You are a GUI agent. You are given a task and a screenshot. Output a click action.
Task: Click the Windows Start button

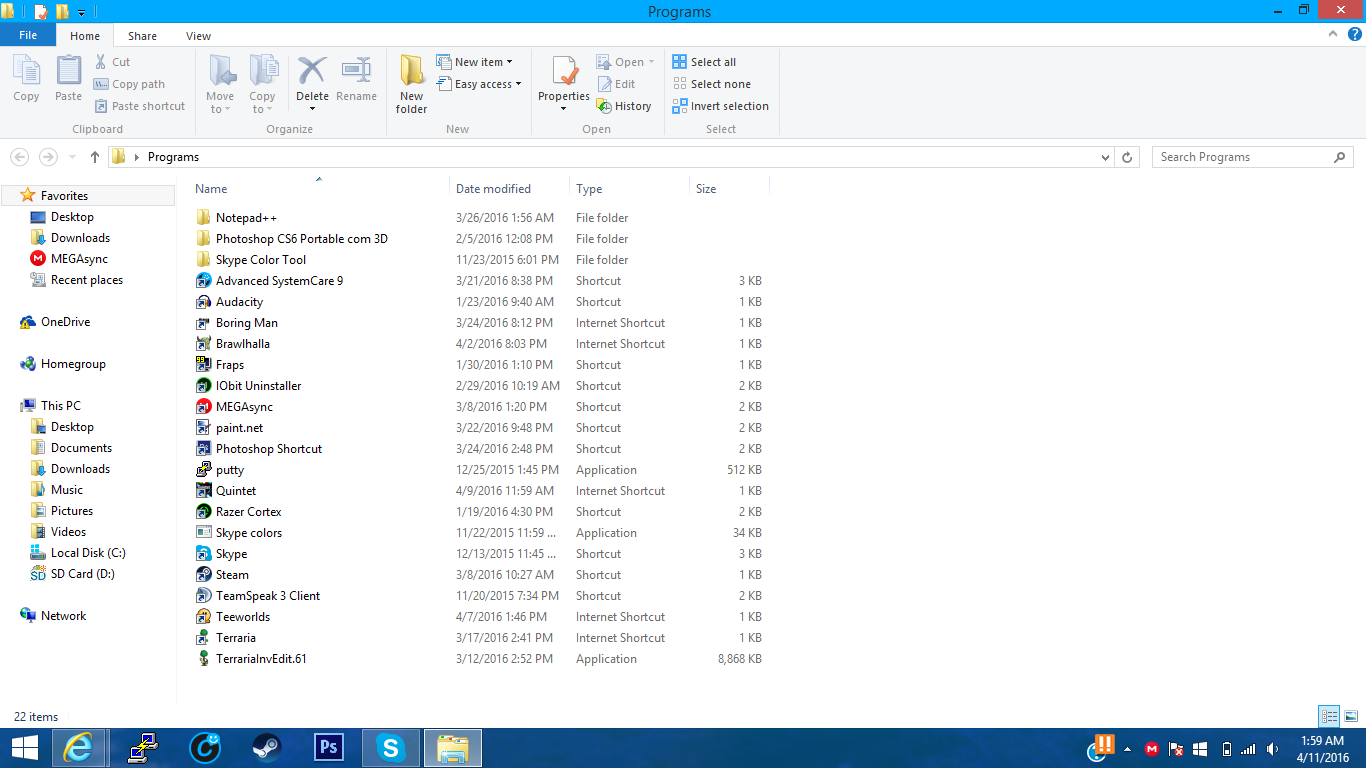24,748
